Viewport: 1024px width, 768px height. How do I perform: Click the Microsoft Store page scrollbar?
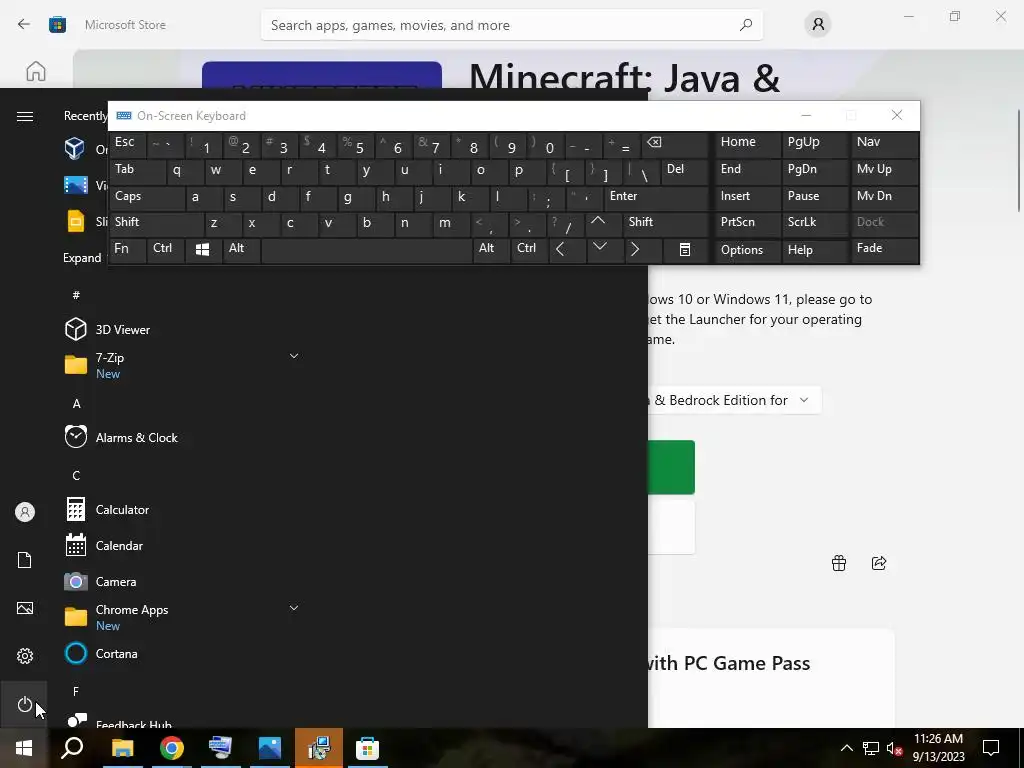1019,161
